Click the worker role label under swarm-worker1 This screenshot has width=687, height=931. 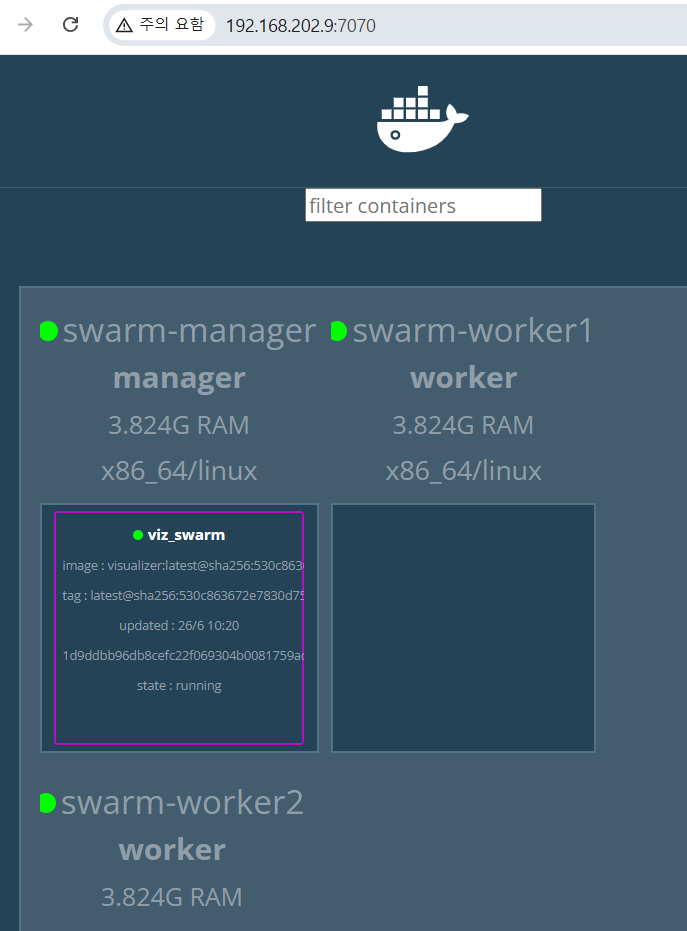pyautogui.click(x=464, y=378)
